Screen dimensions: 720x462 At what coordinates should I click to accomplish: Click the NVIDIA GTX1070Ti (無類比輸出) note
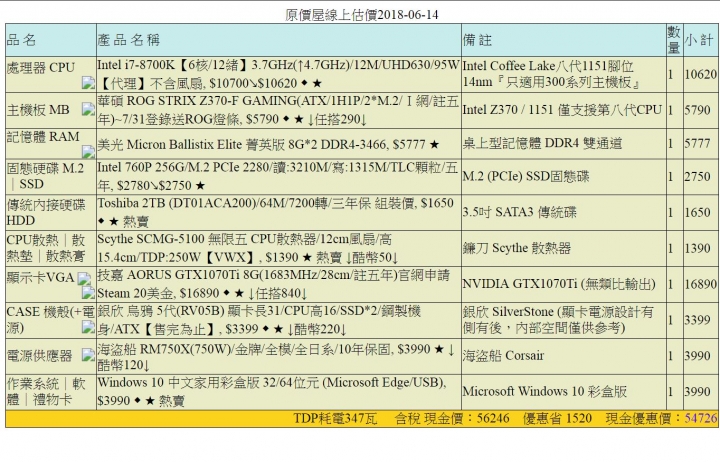[559, 284]
